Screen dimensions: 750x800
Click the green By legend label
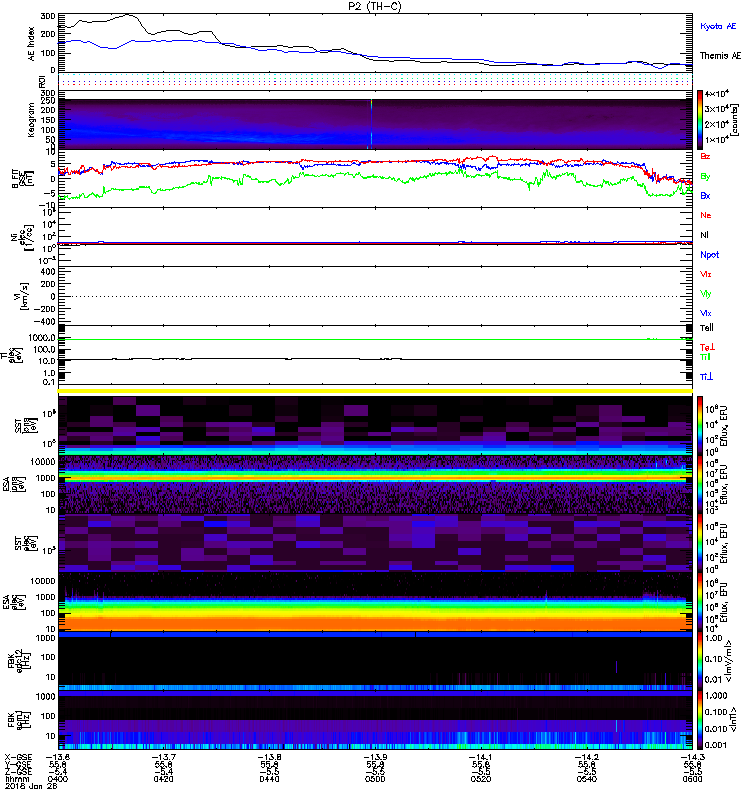pos(705,176)
